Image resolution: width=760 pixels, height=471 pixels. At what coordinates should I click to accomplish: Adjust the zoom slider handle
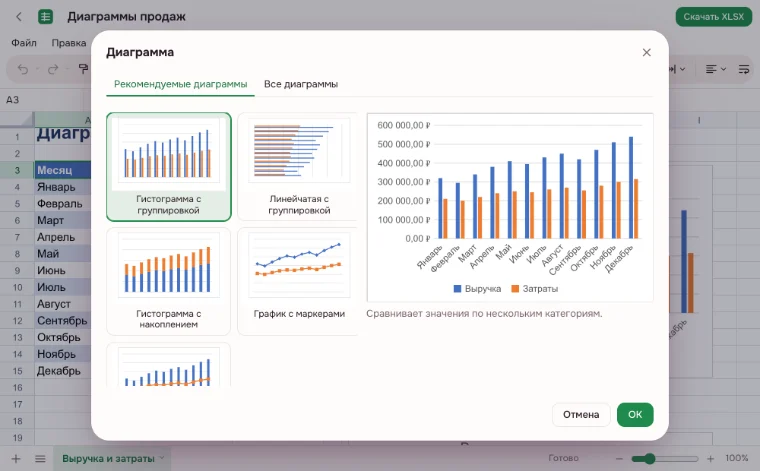649,458
